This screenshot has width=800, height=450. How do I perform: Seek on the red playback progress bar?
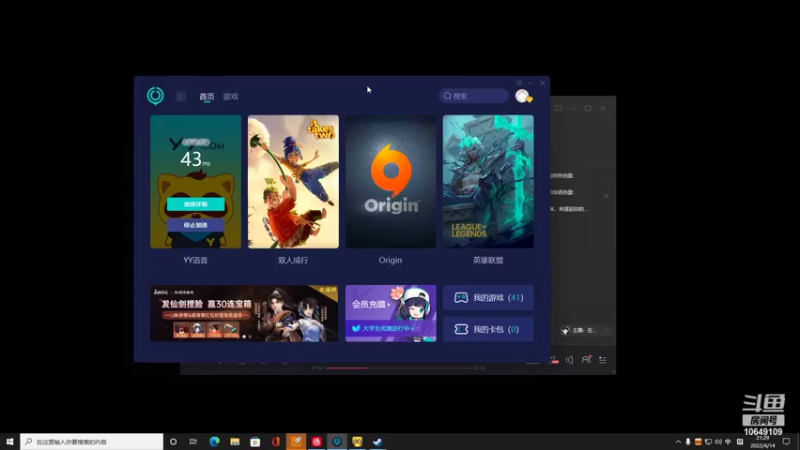coord(398,368)
